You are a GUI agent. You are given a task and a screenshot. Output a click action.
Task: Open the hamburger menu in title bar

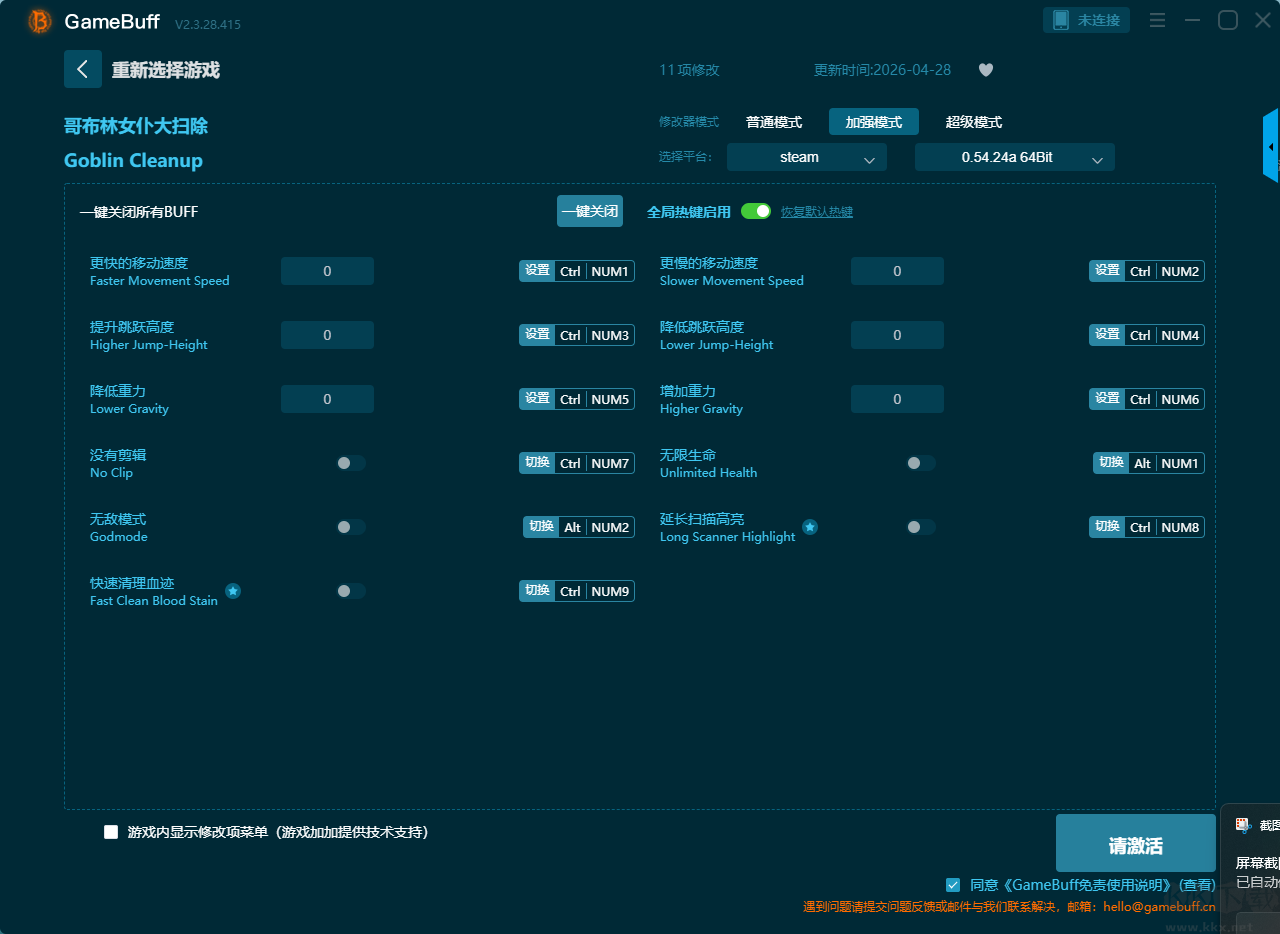pos(1158,20)
